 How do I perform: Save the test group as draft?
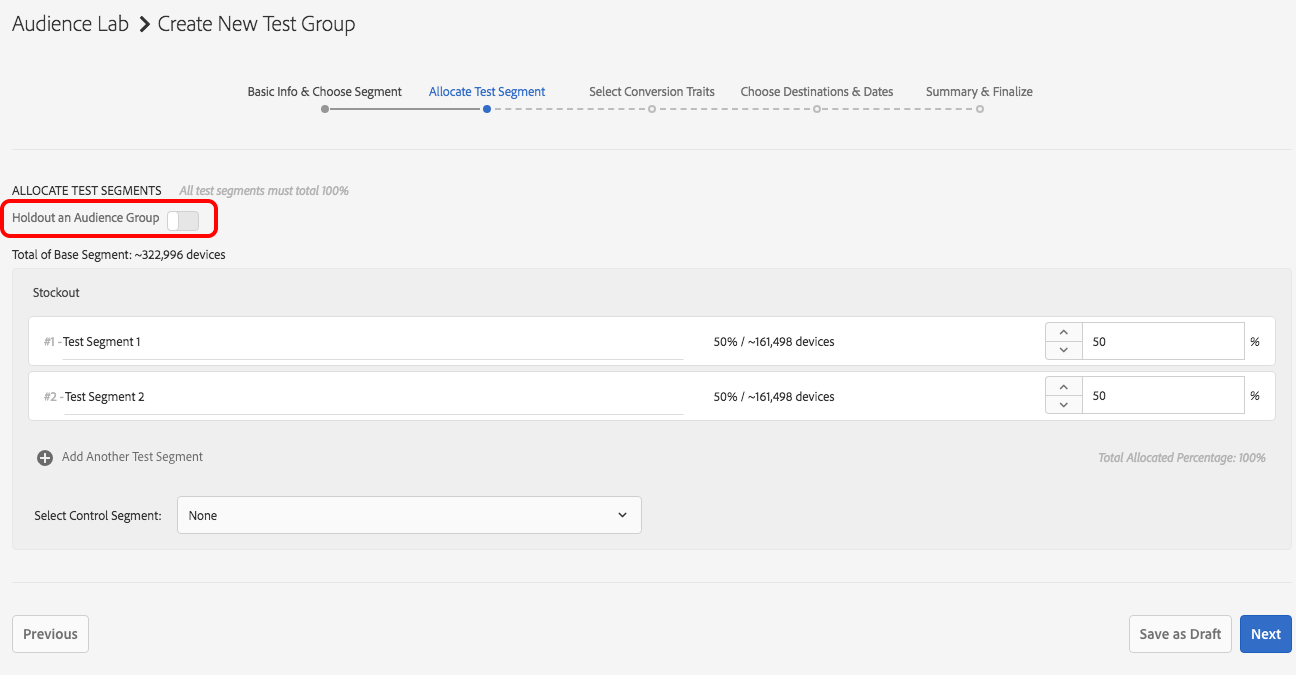1180,634
